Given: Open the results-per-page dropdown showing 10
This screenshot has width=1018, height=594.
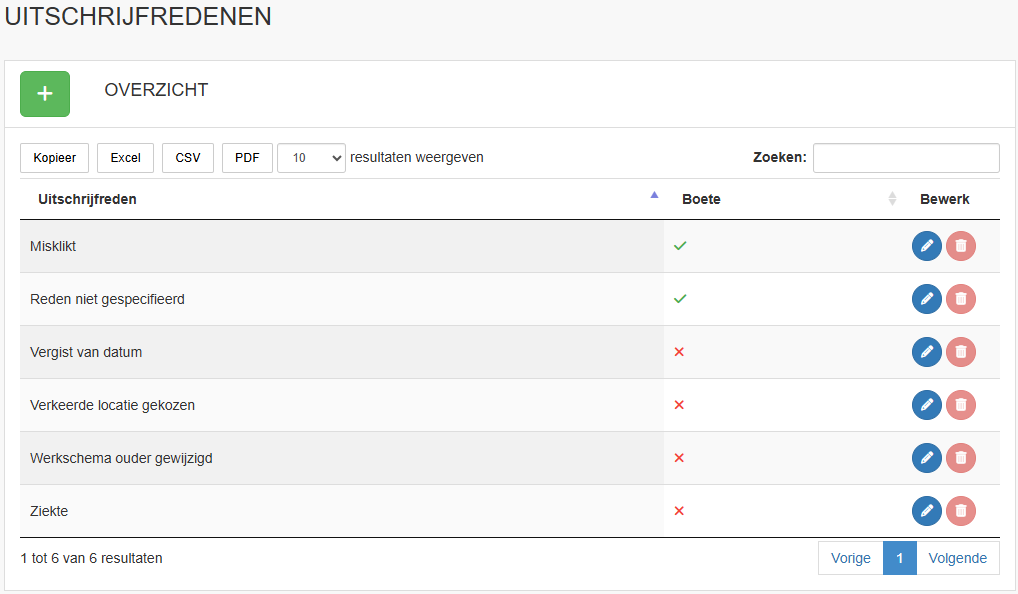Looking at the screenshot, I should (x=312, y=158).
